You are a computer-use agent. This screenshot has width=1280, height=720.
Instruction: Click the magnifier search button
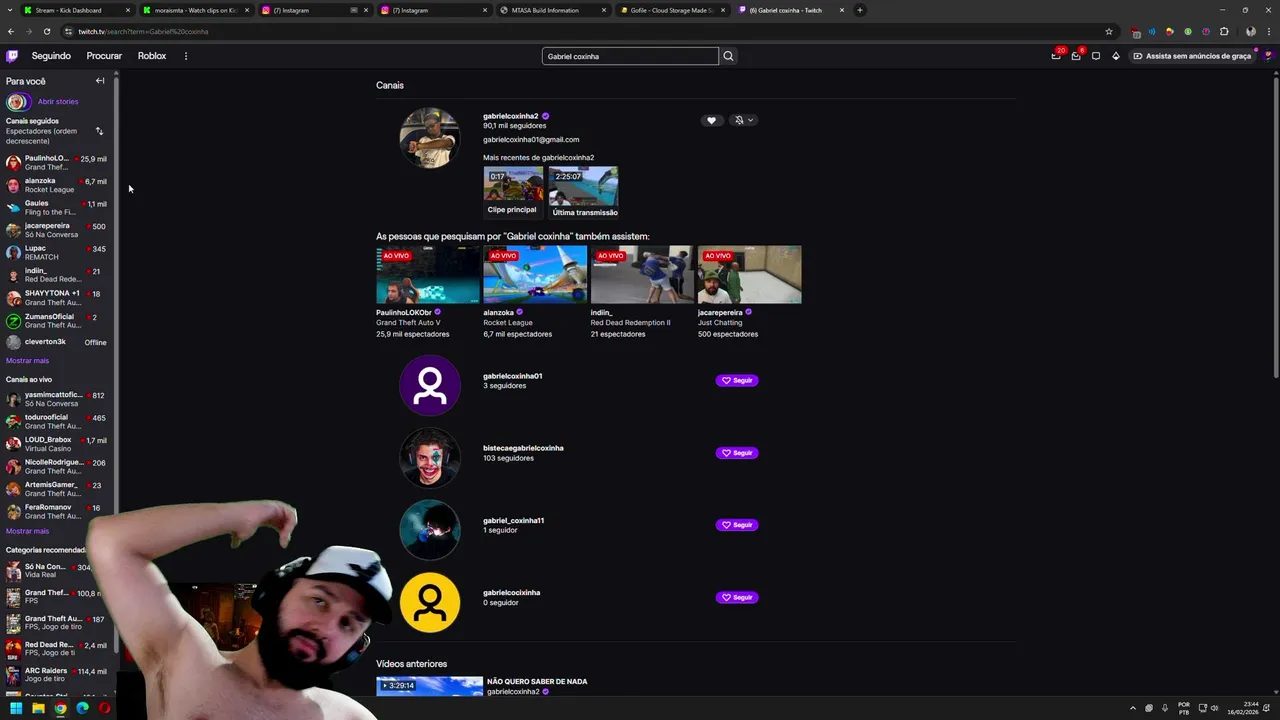click(728, 56)
